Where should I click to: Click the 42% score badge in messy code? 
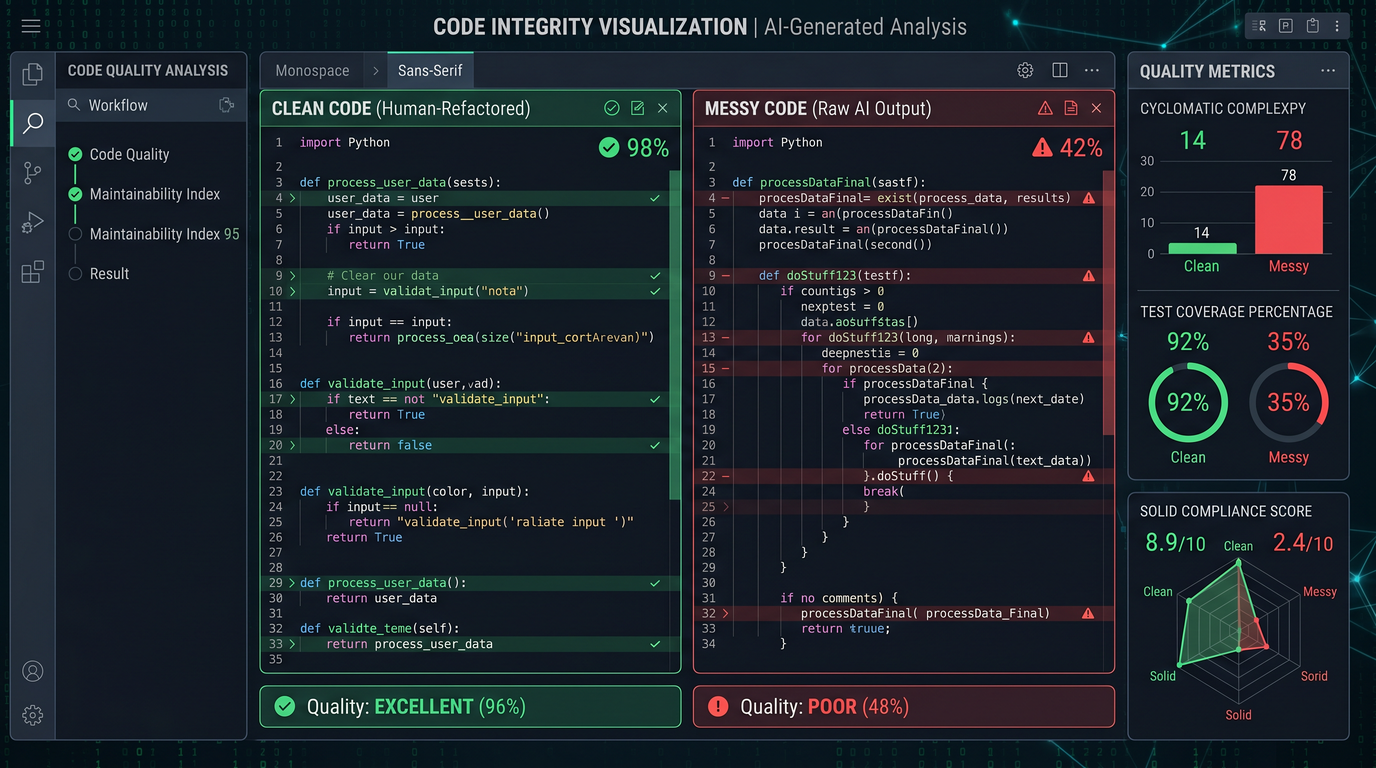tap(1067, 148)
